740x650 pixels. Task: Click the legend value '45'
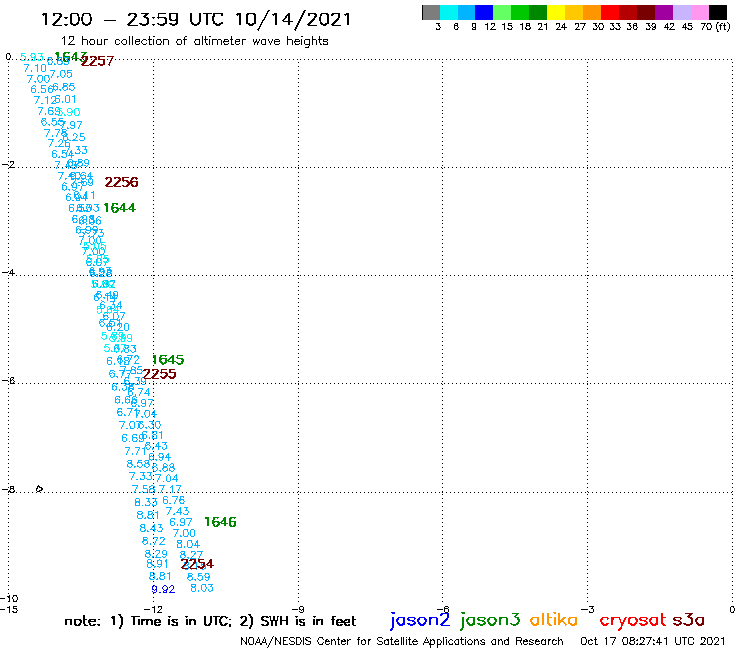point(687,26)
